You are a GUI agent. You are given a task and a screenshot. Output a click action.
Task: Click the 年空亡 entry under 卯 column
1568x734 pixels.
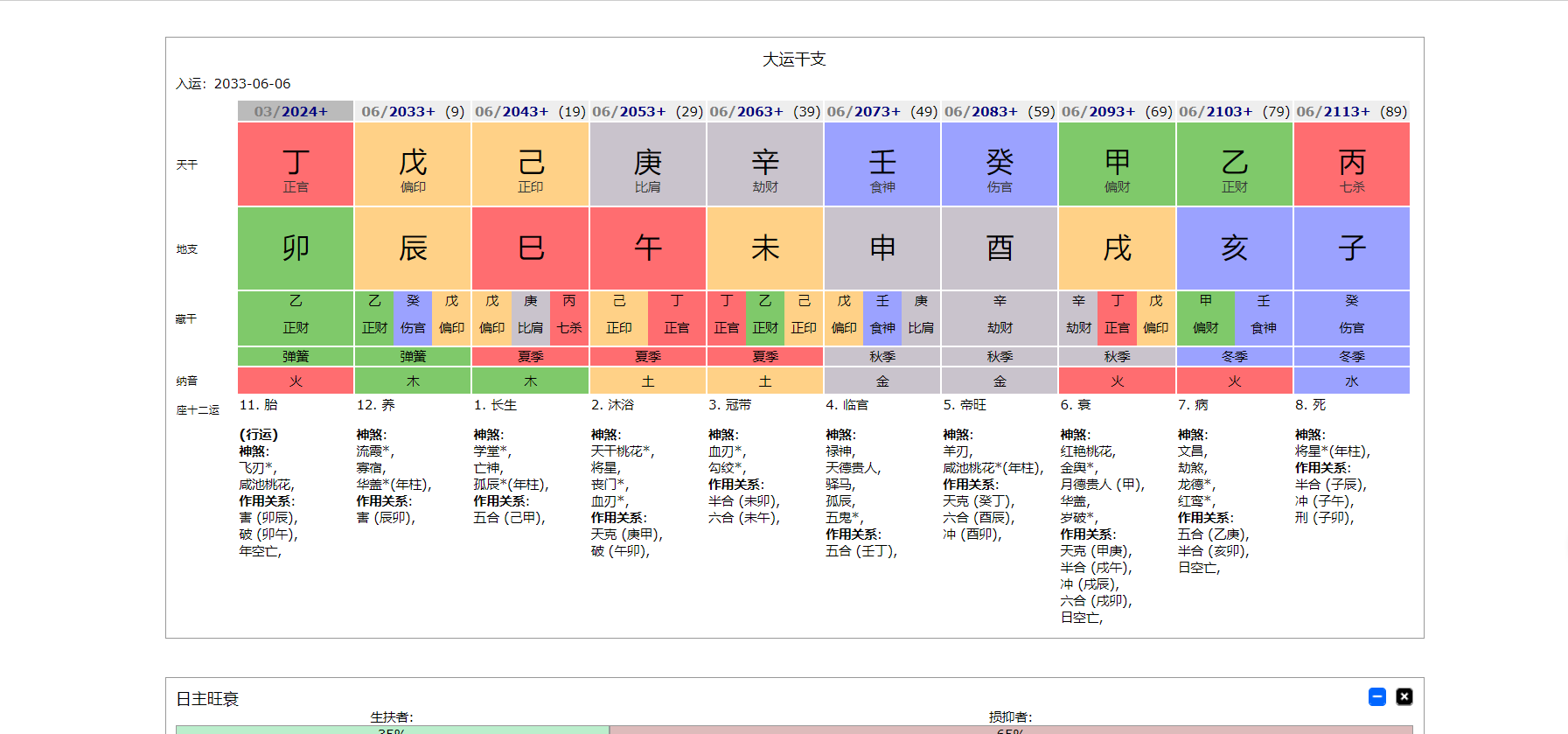pos(261,551)
